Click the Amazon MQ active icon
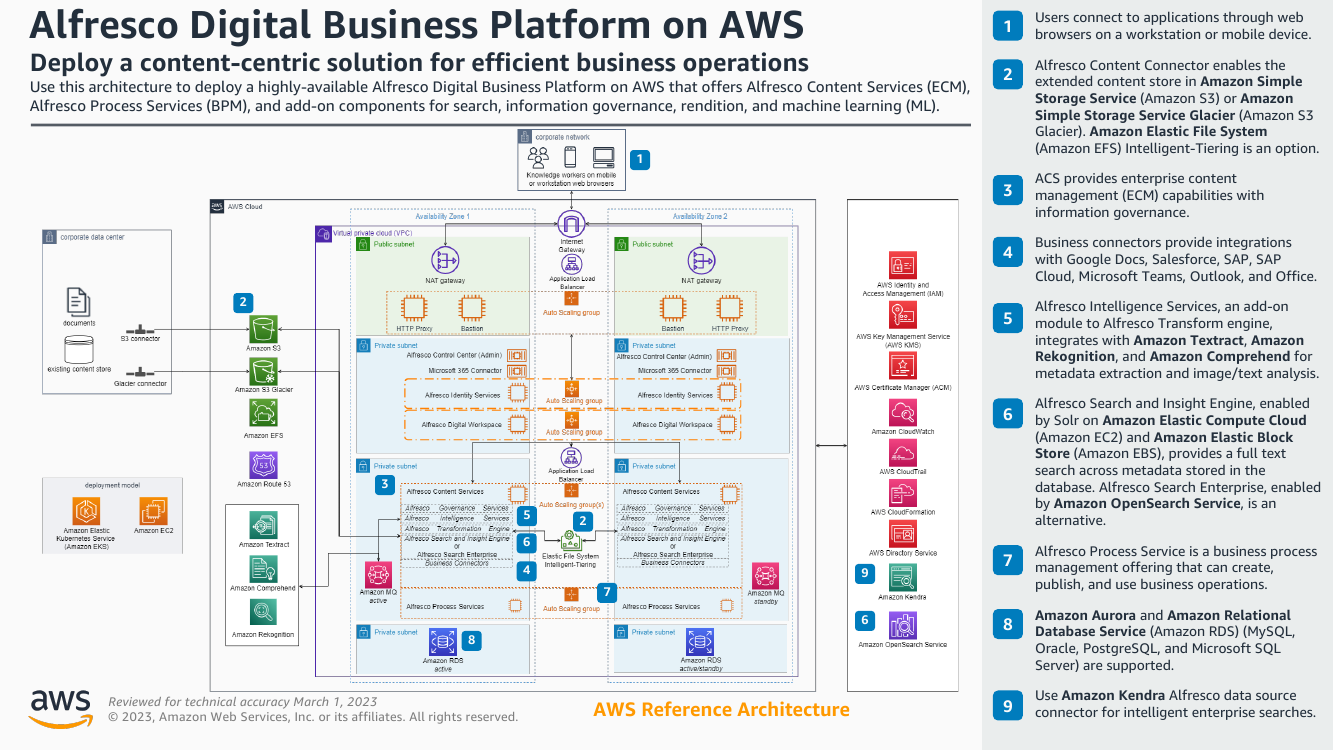This screenshot has width=1334, height=750. point(377,574)
